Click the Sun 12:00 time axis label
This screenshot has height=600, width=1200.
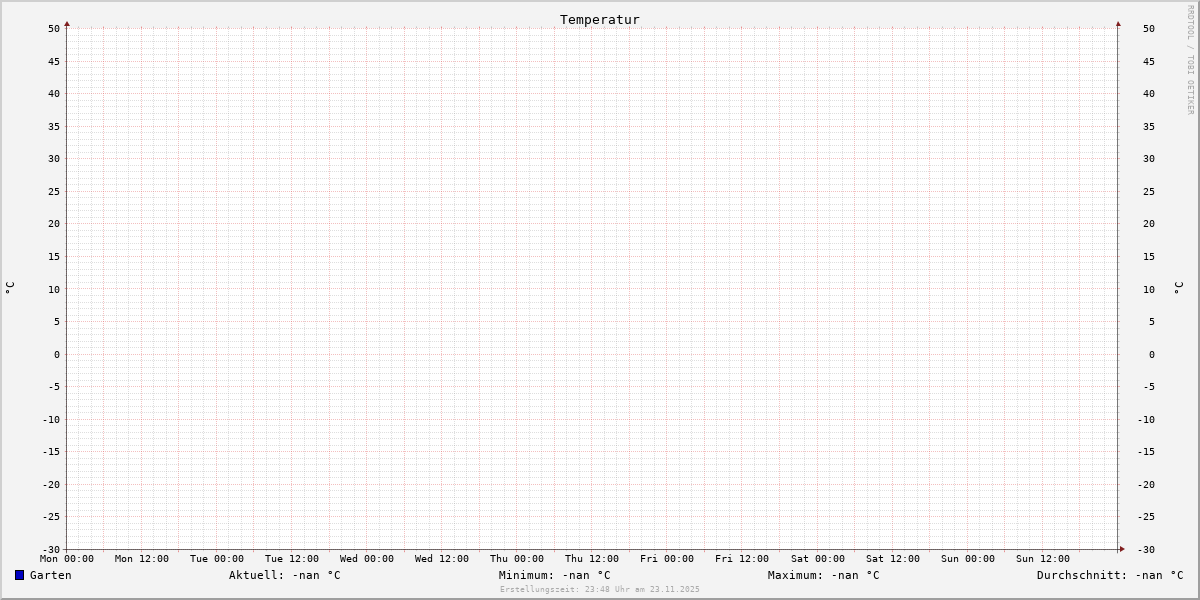click(x=1042, y=559)
